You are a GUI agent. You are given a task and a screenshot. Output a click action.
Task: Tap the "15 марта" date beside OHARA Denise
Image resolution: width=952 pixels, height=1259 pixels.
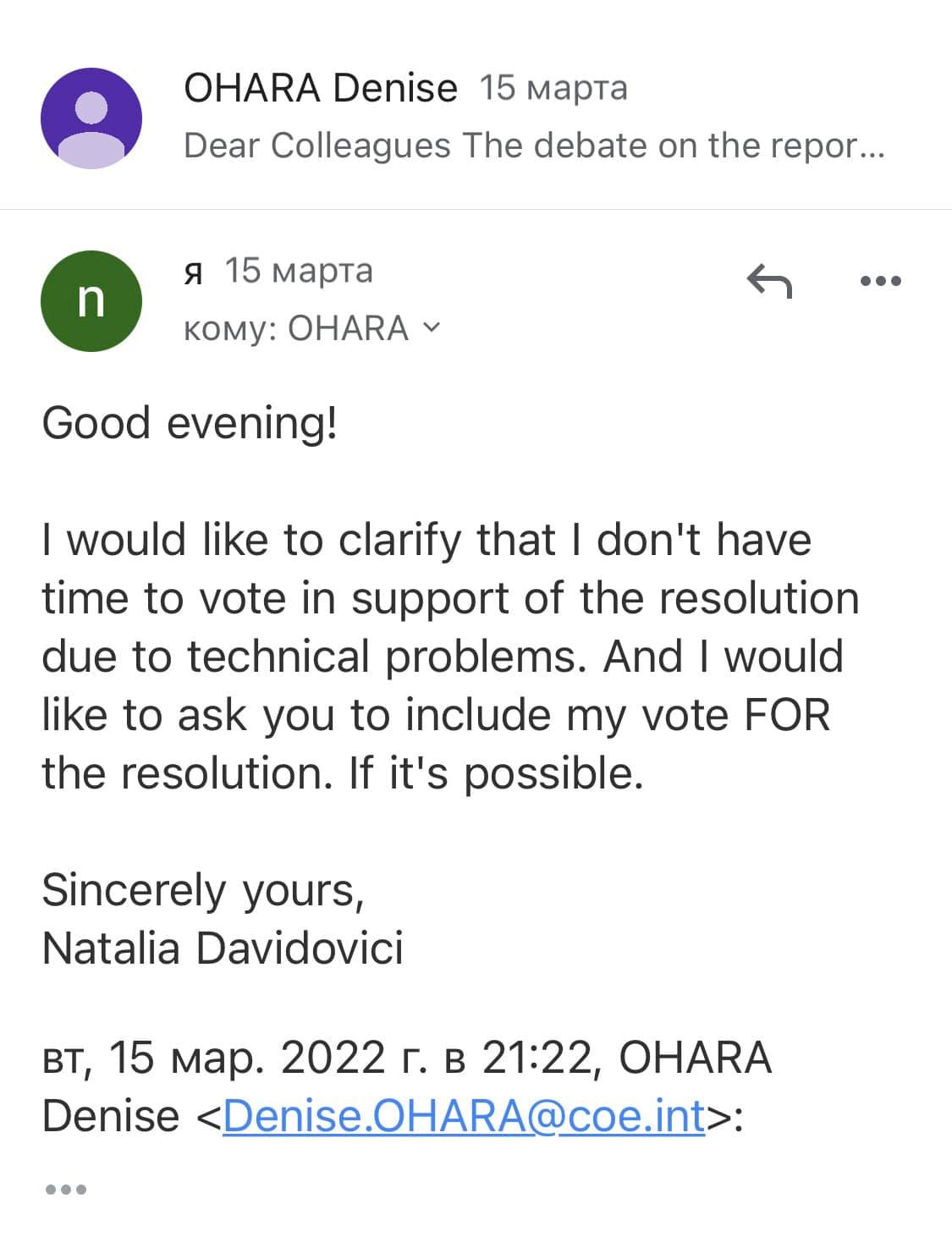pyautogui.click(x=553, y=88)
